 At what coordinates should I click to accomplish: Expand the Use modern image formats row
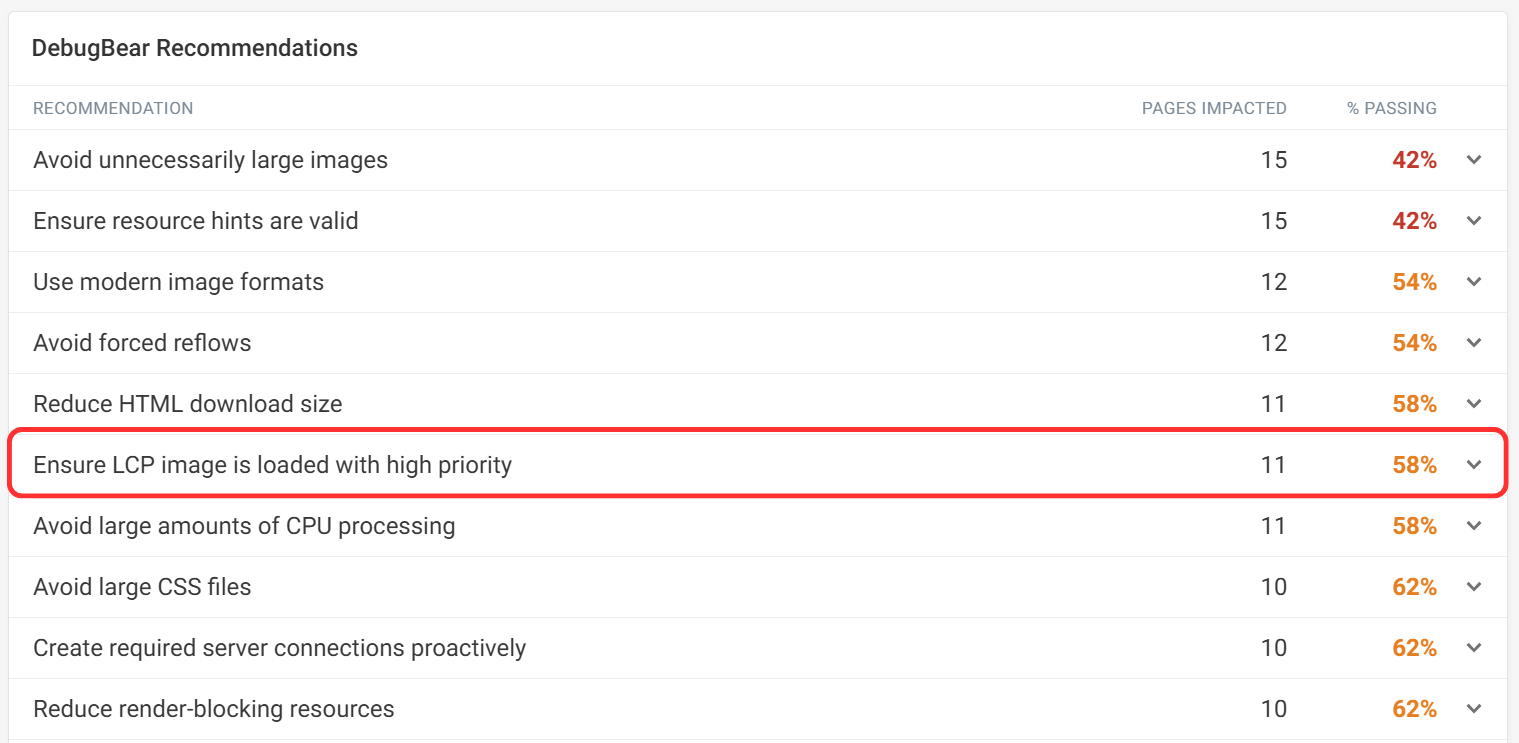click(1473, 282)
